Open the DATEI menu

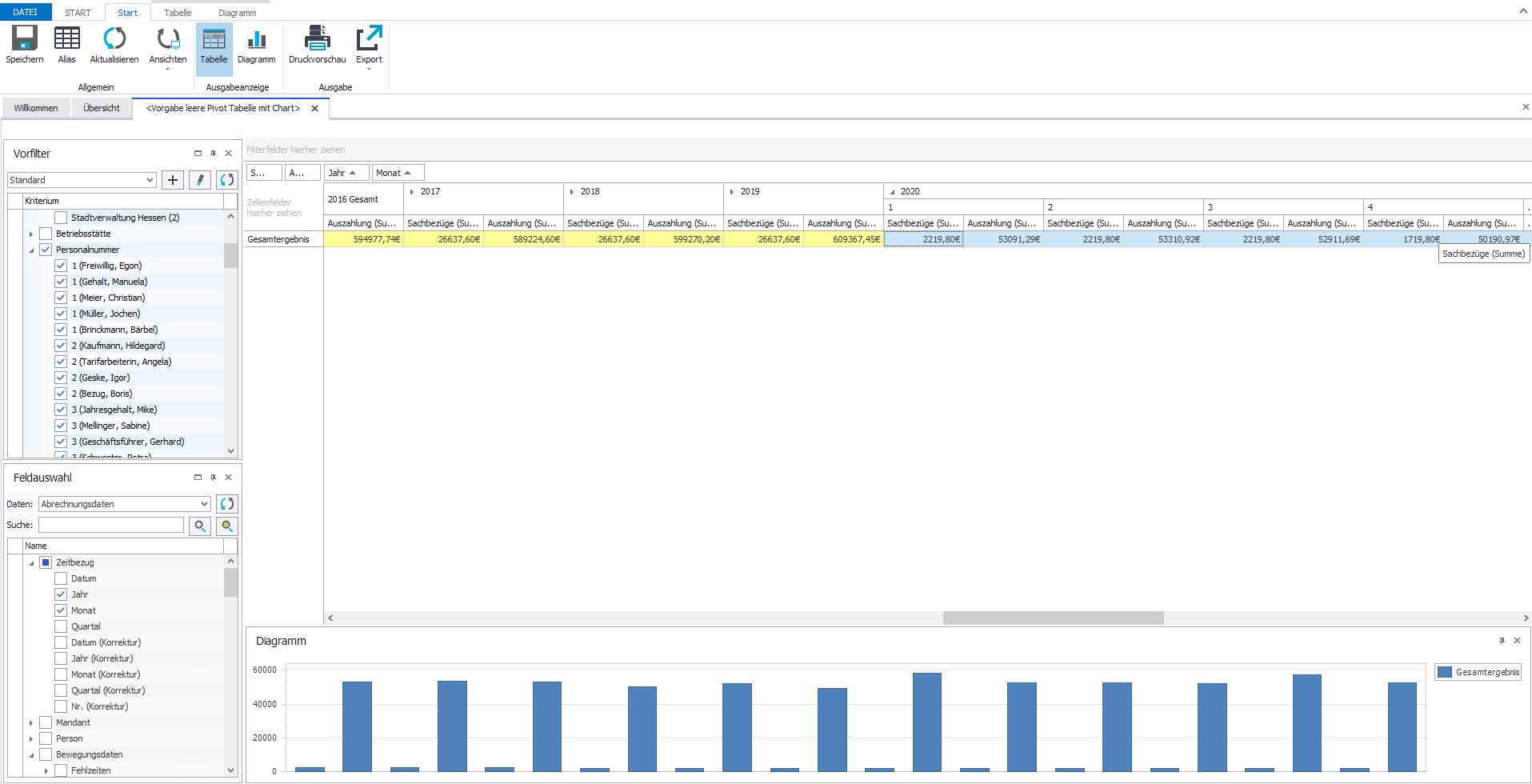[x=26, y=12]
